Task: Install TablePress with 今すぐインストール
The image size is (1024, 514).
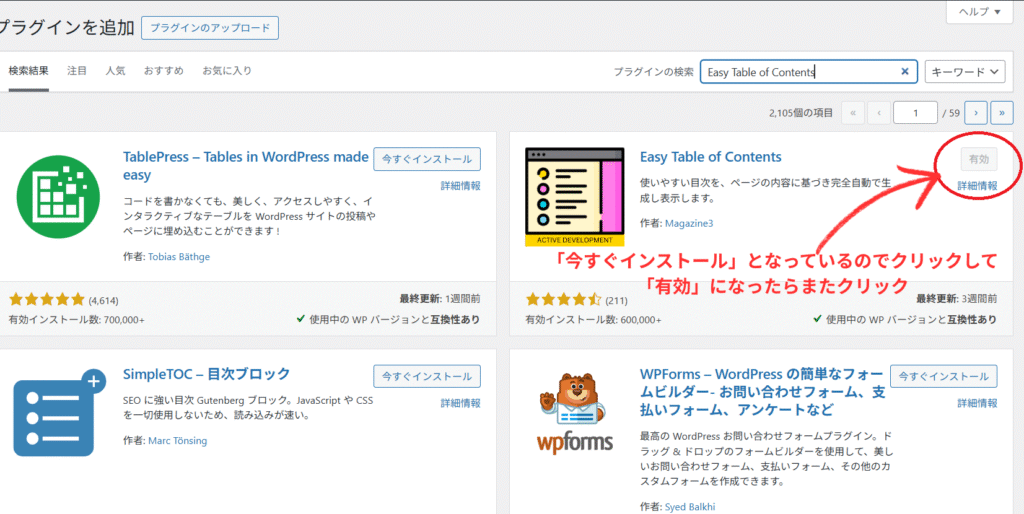Action: click(x=427, y=159)
